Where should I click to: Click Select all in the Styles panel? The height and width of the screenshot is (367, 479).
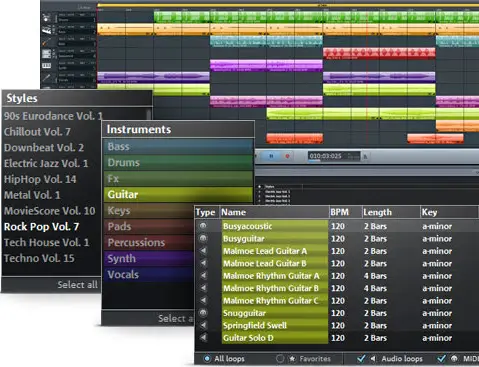(77, 285)
